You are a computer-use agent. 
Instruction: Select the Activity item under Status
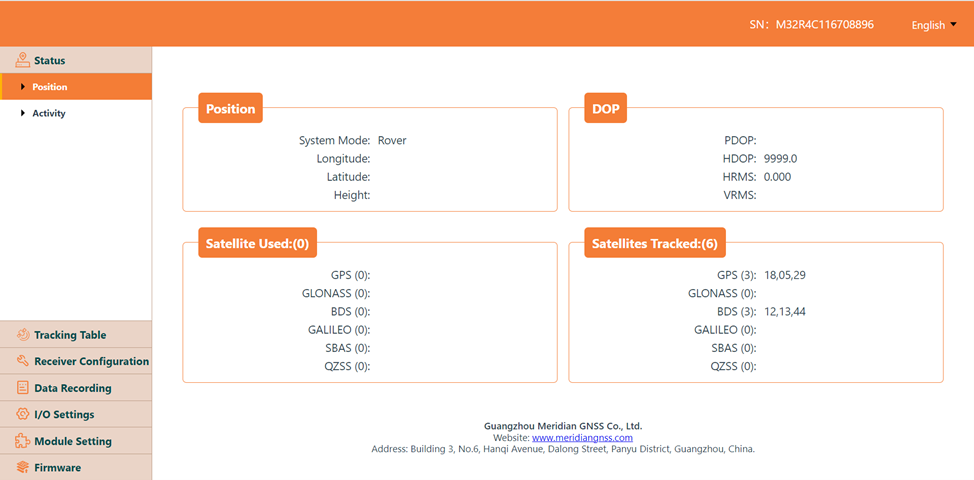pos(49,113)
